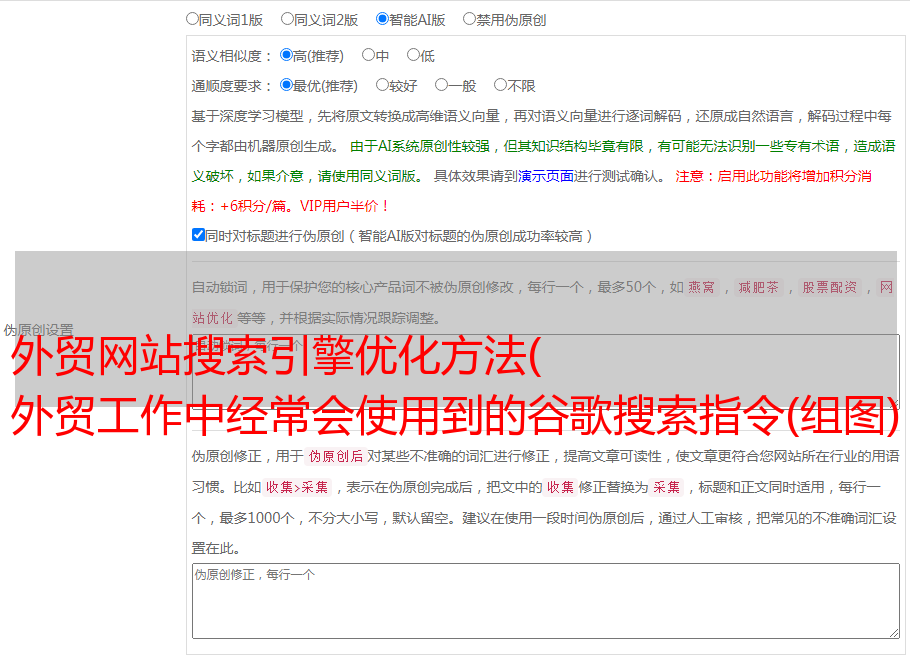Click the 自动锁词 textarea
This screenshot has height=658, width=911.
point(546,371)
